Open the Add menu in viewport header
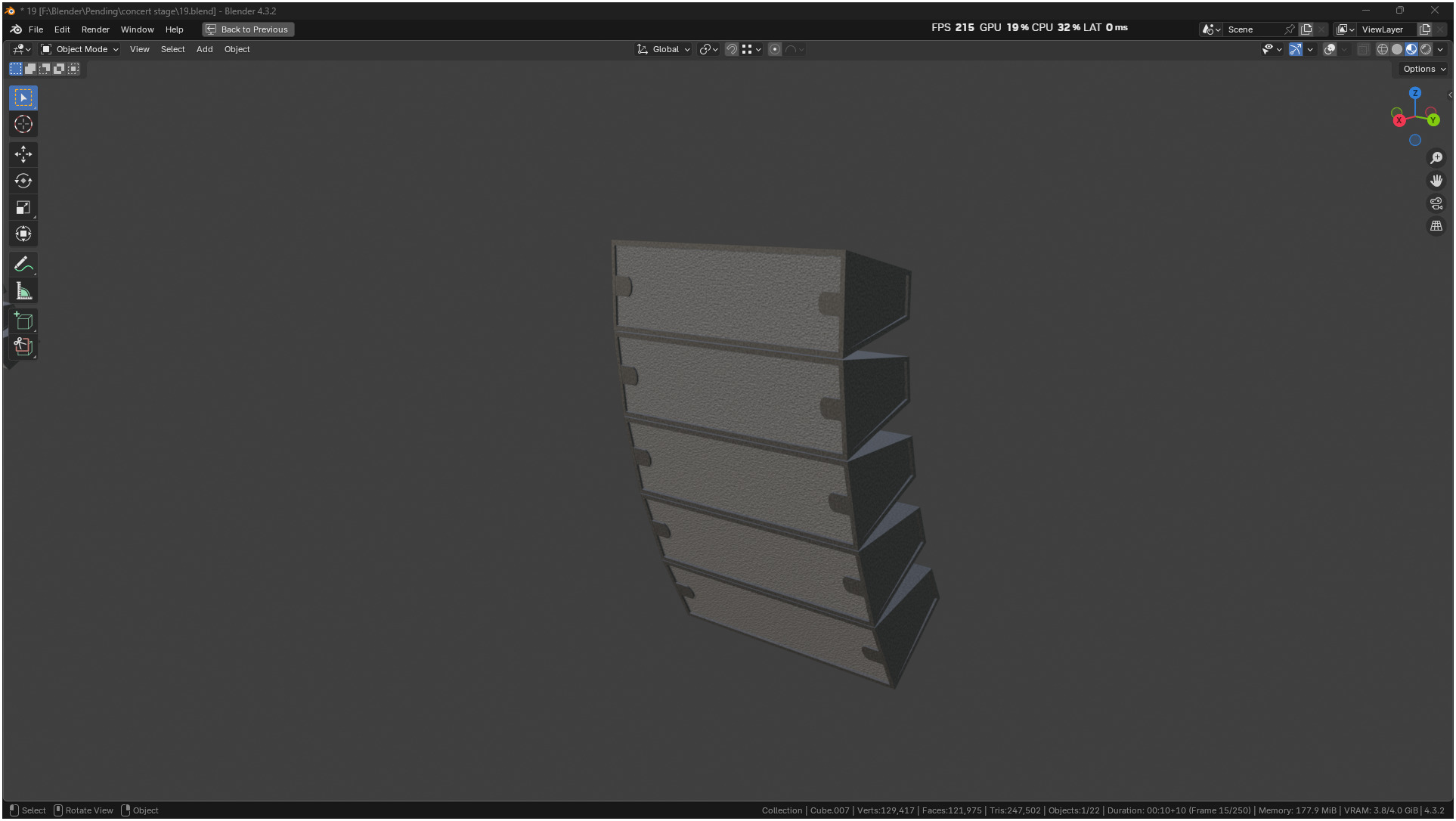The image size is (1456, 821). [x=204, y=49]
